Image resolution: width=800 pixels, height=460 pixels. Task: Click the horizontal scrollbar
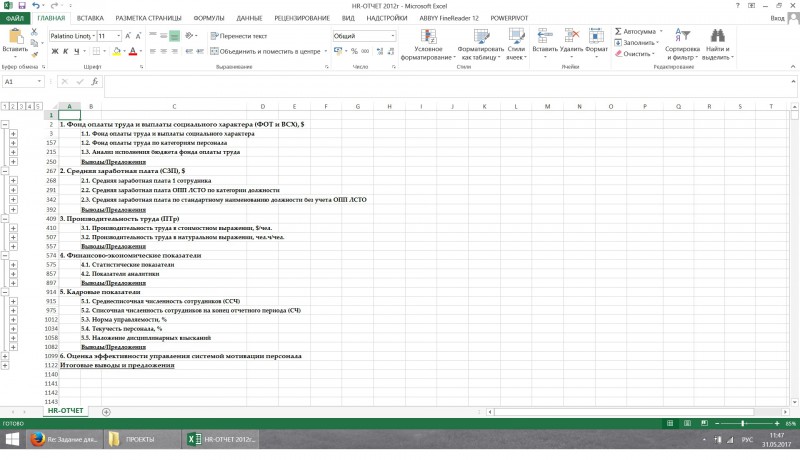click(623, 412)
